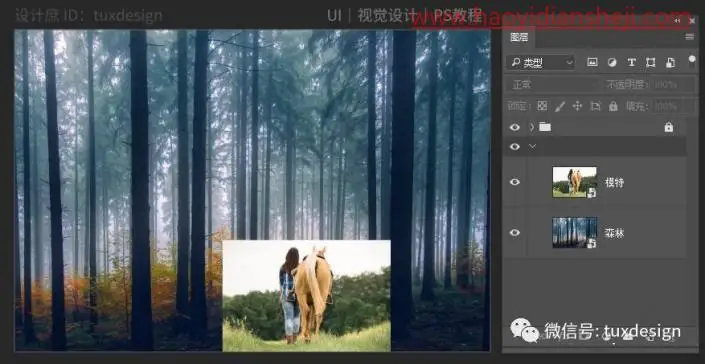Filter layers by adjustment layers icon

pyautogui.click(x=612, y=63)
